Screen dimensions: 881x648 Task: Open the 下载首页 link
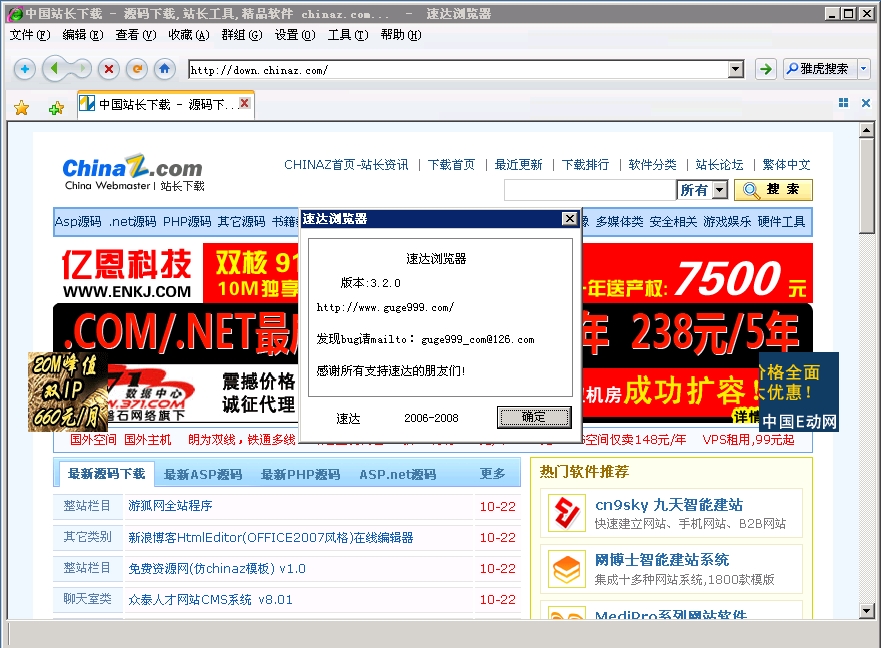[451, 165]
